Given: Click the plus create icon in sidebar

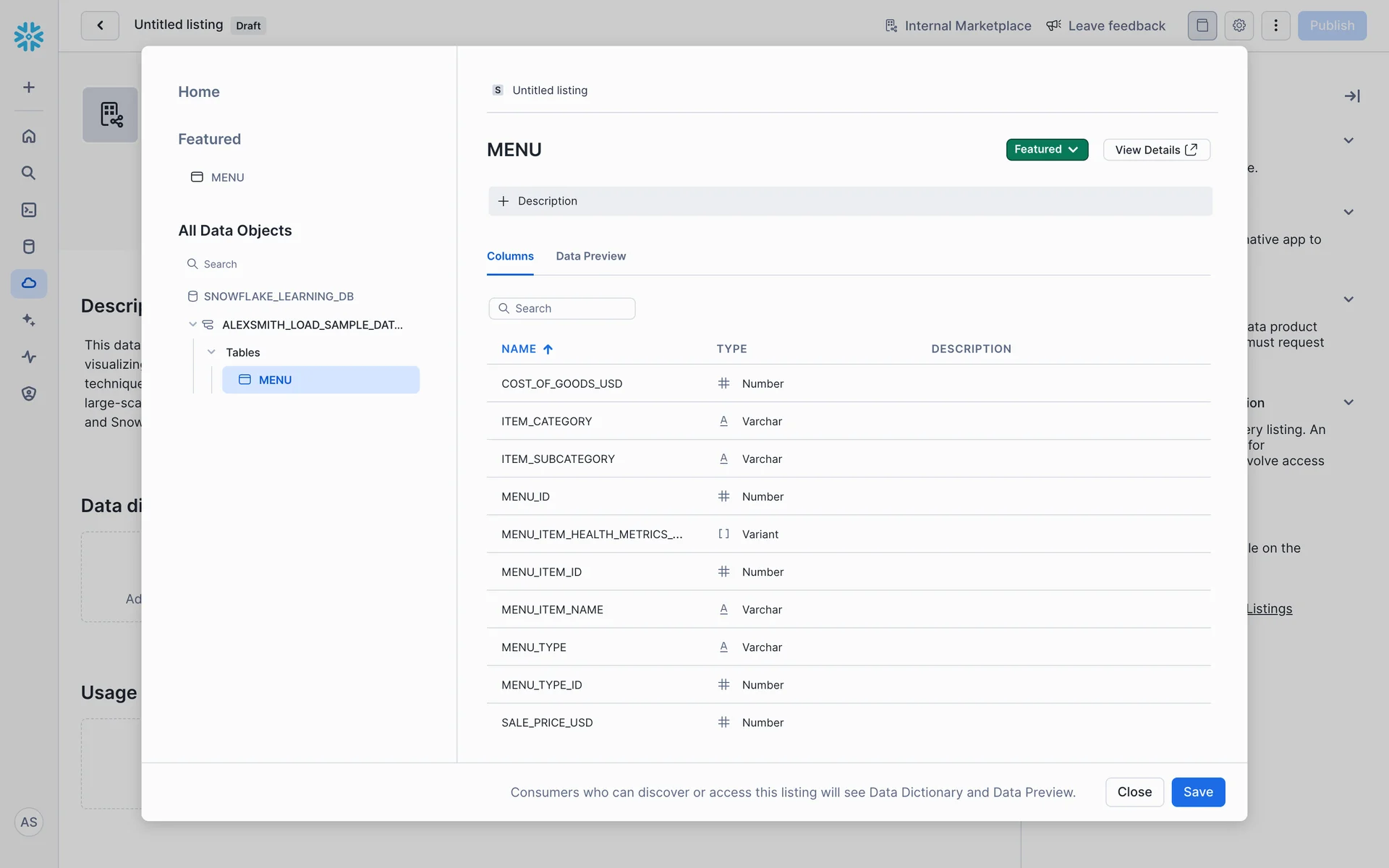Looking at the screenshot, I should pos(29,88).
